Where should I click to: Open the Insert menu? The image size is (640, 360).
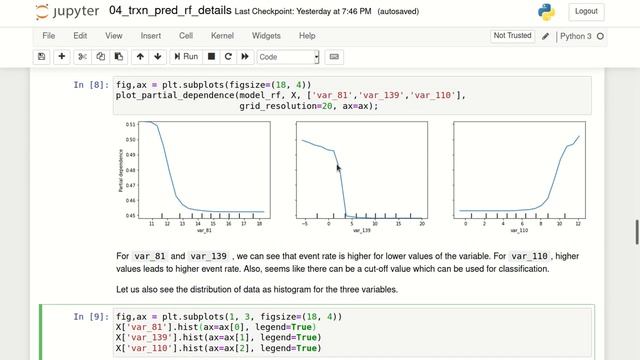pos(151,36)
